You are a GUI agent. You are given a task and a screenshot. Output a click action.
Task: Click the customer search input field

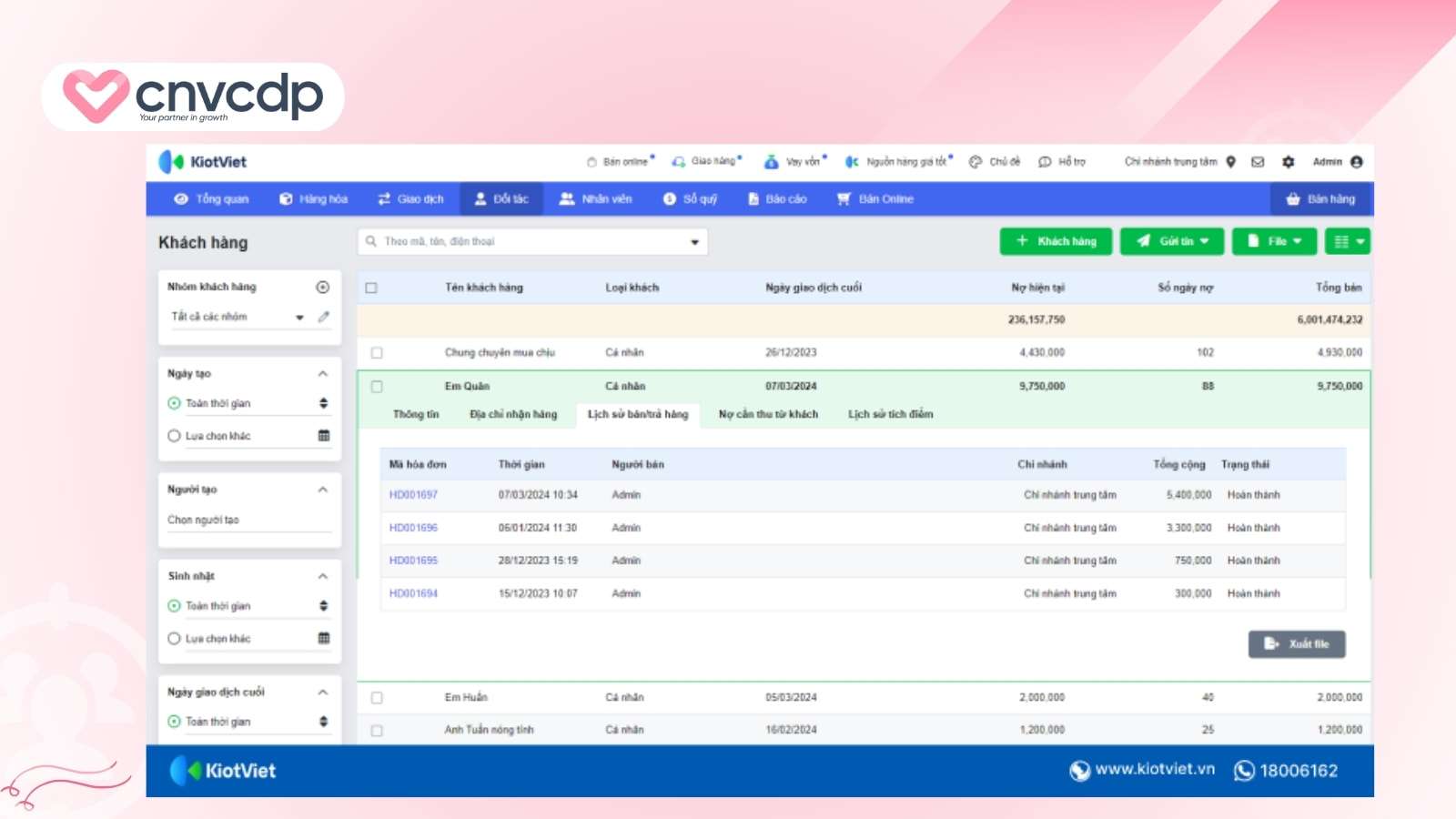pos(532,242)
